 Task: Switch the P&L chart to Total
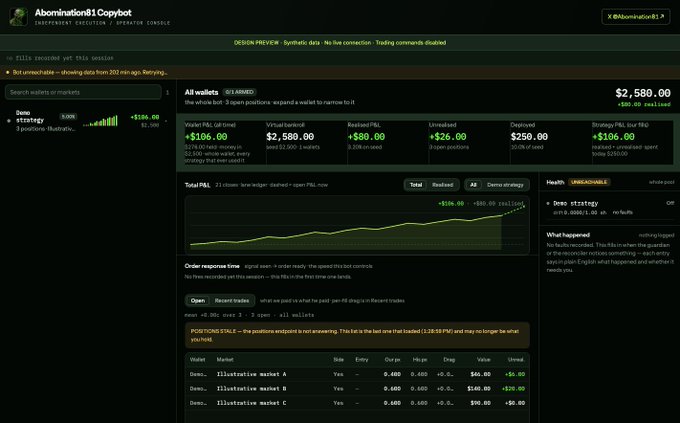(416, 185)
